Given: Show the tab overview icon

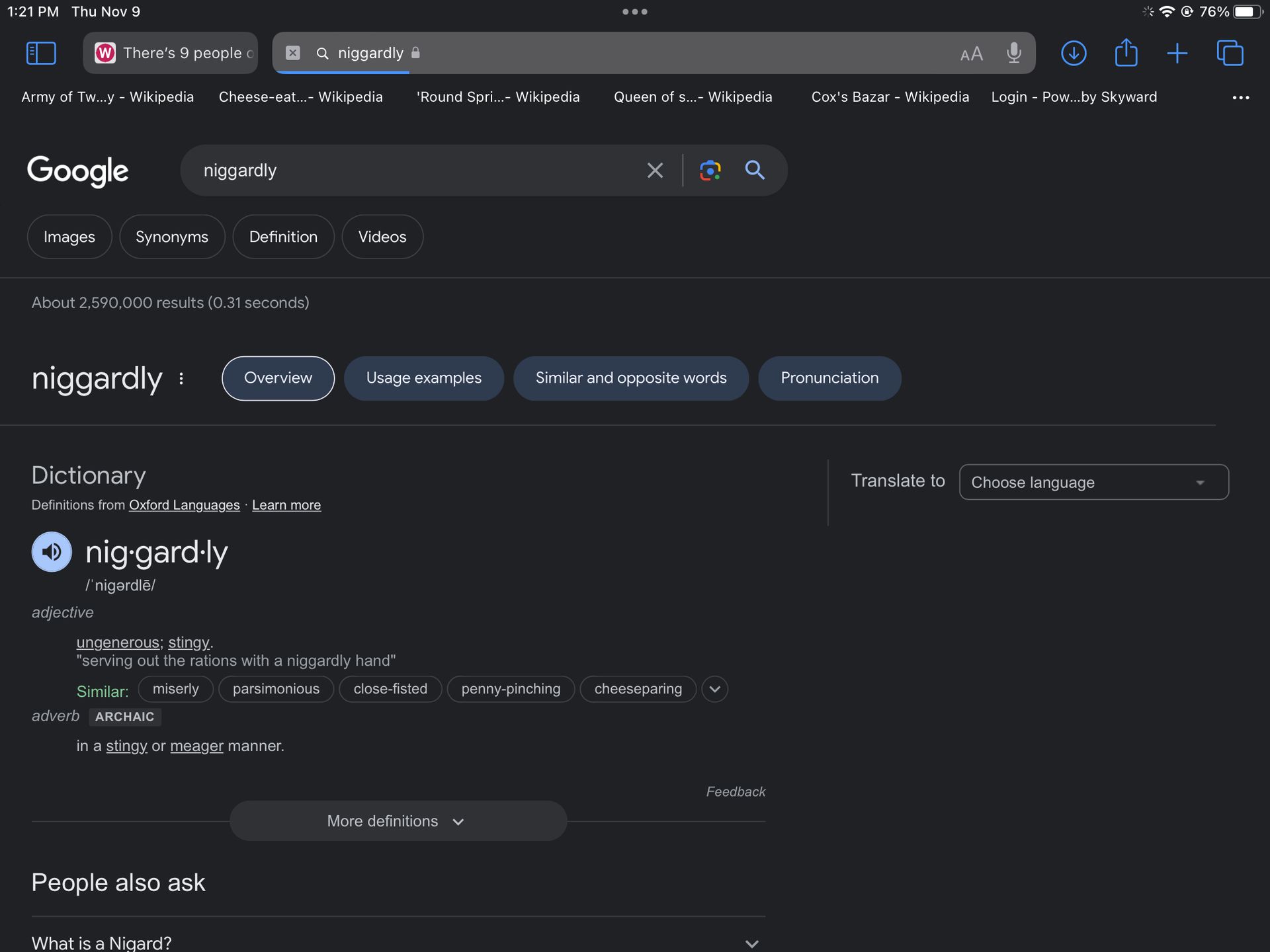Looking at the screenshot, I should click(1230, 53).
